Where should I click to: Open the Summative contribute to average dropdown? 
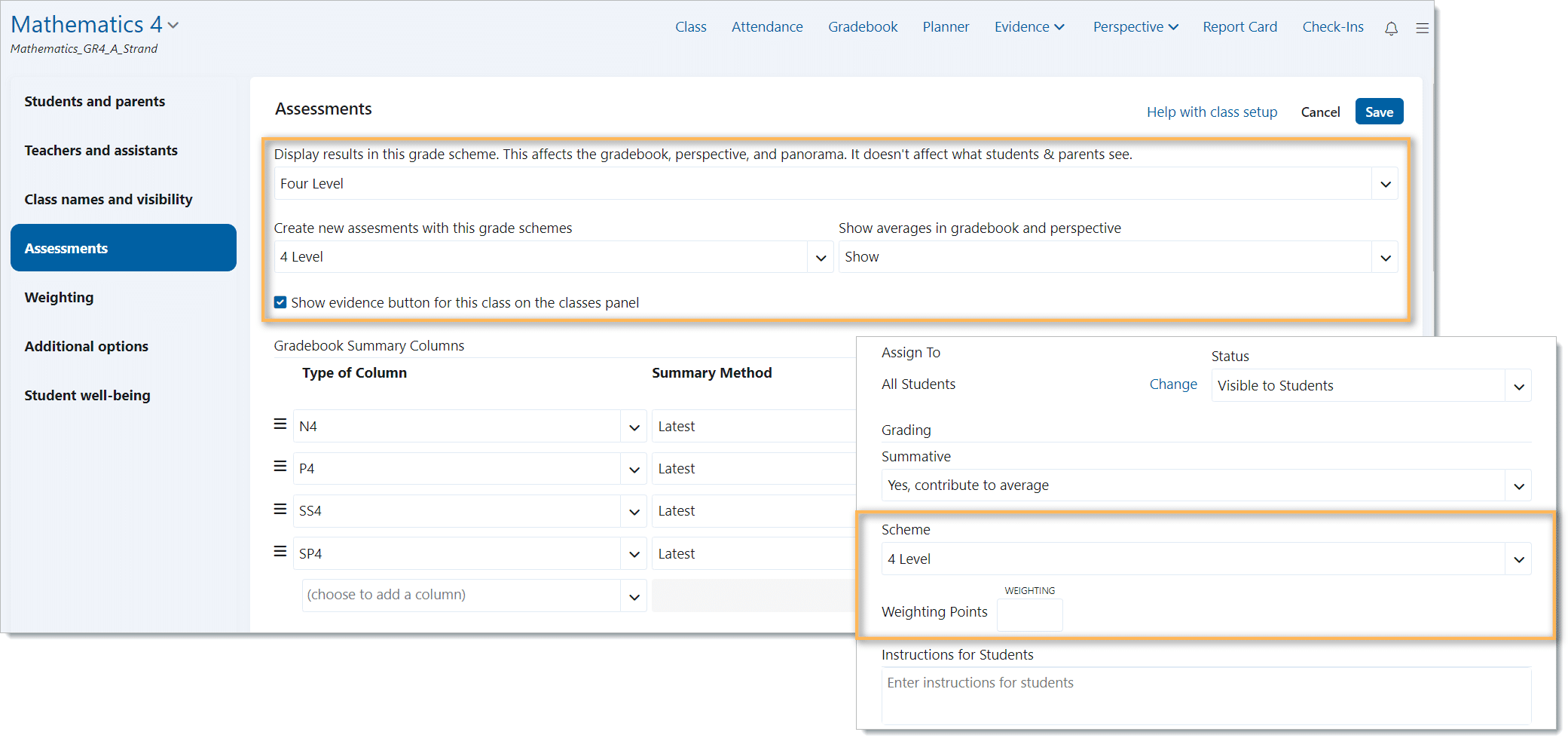[x=1518, y=486]
